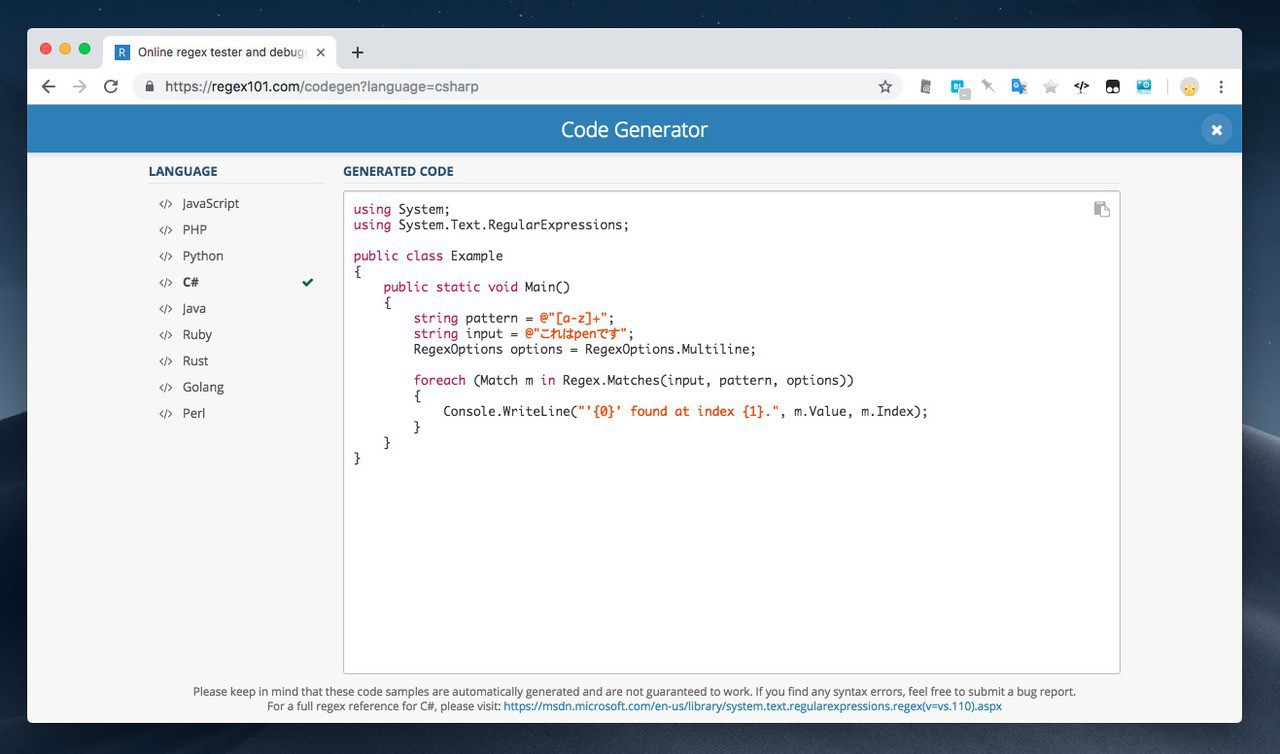Switch code language to Python
Screen dimensions: 1280x754
click(x=202, y=256)
